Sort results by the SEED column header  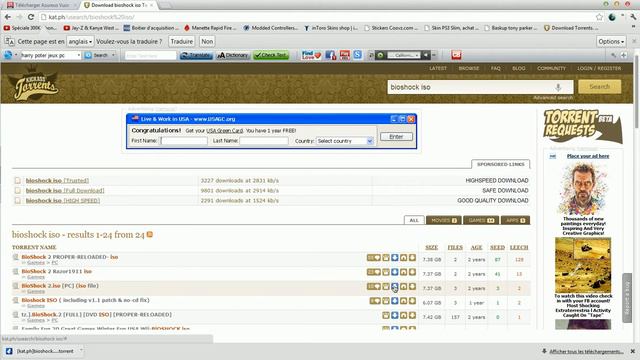pos(497,247)
